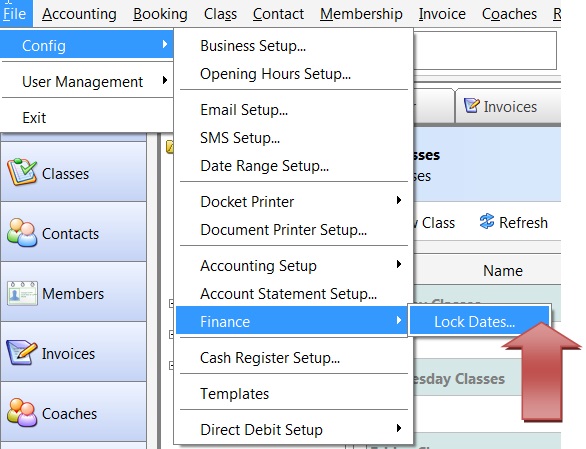Click the Name column header
This screenshot has width=586, height=449.
[503, 270]
